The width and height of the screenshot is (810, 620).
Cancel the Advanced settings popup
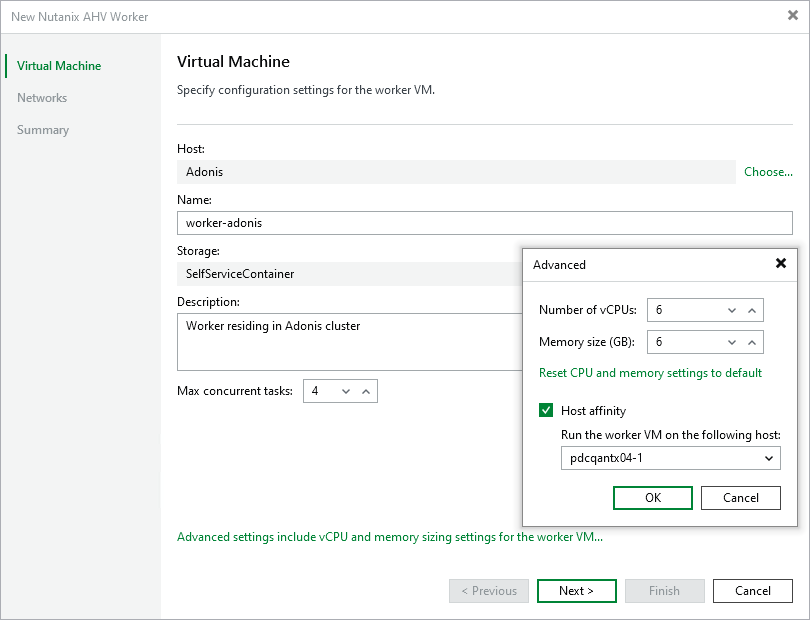click(741, 498)
